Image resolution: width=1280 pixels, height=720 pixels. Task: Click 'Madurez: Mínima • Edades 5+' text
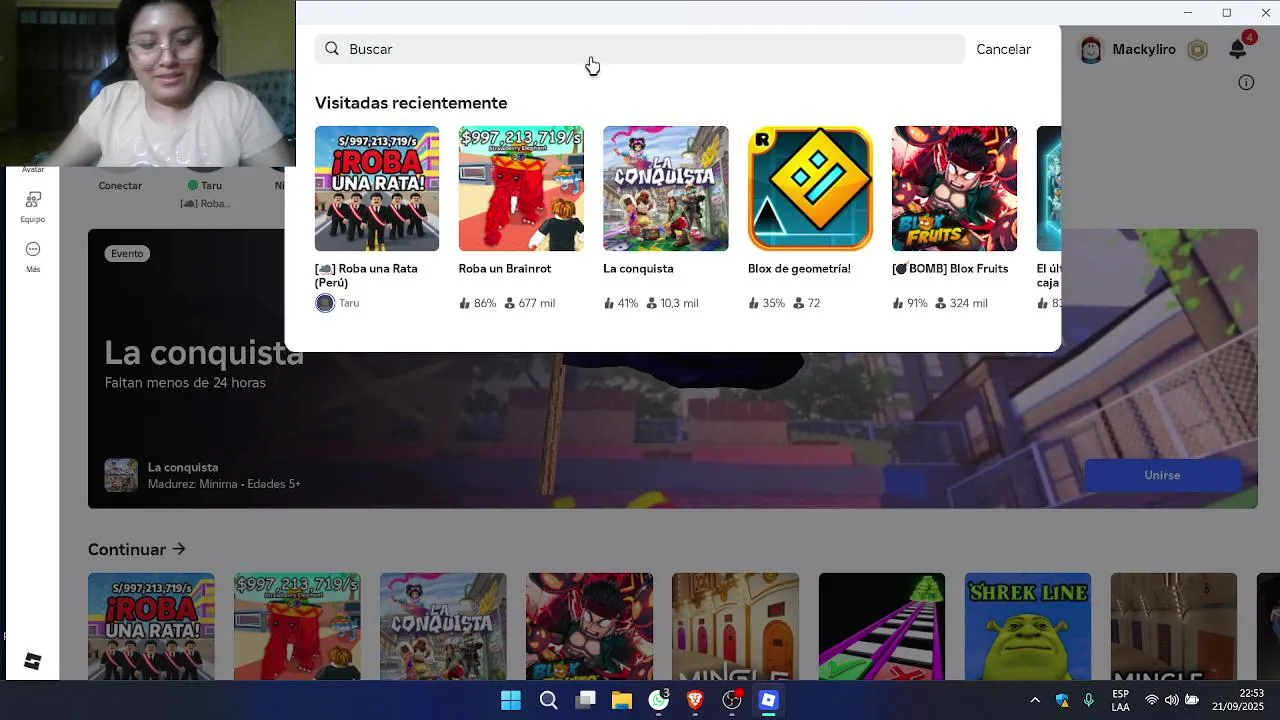[x=224, y=484]
